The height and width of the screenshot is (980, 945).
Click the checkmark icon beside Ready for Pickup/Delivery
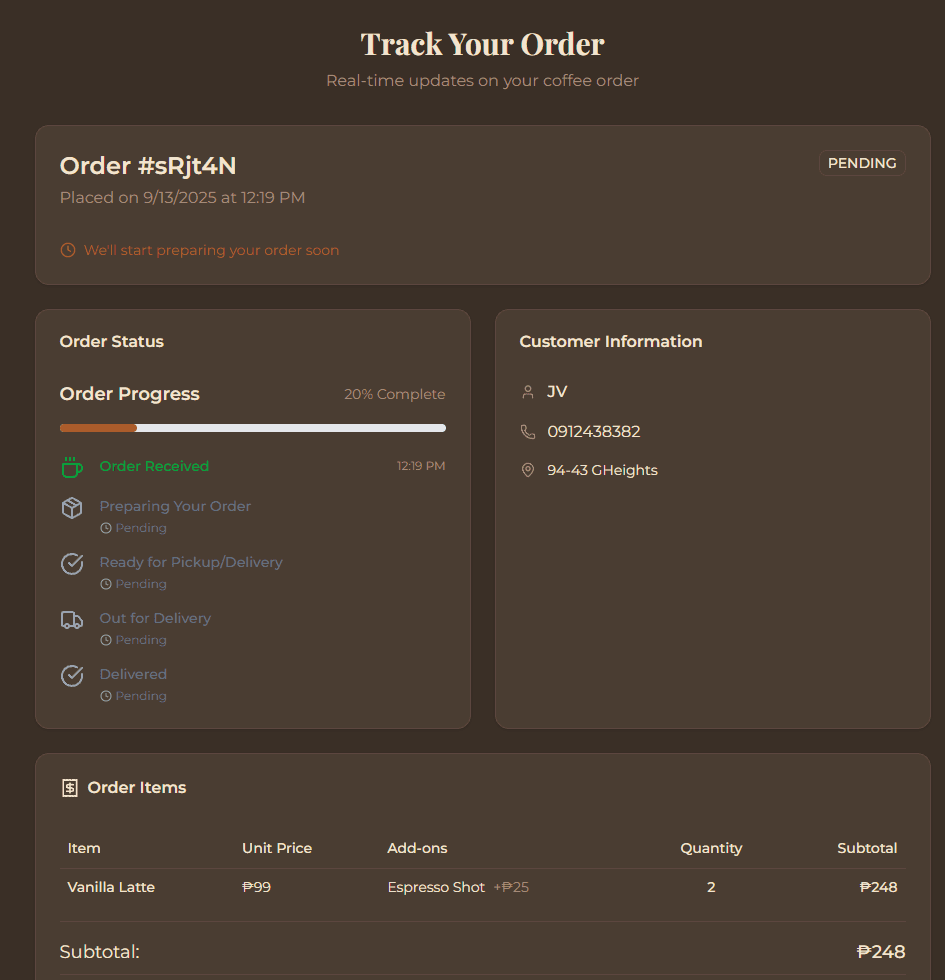tap(71, 564)
